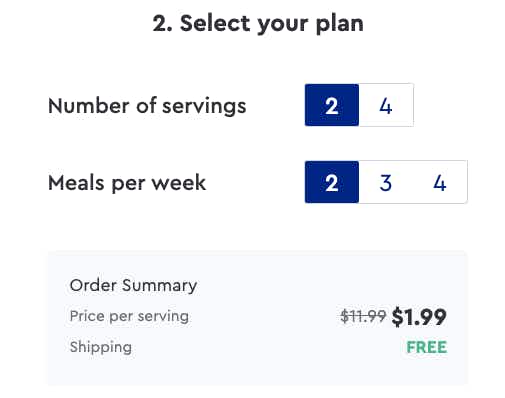Choose 4 Meals per week
This screenshot has height=398, width=505.
(x=440, y=182)
